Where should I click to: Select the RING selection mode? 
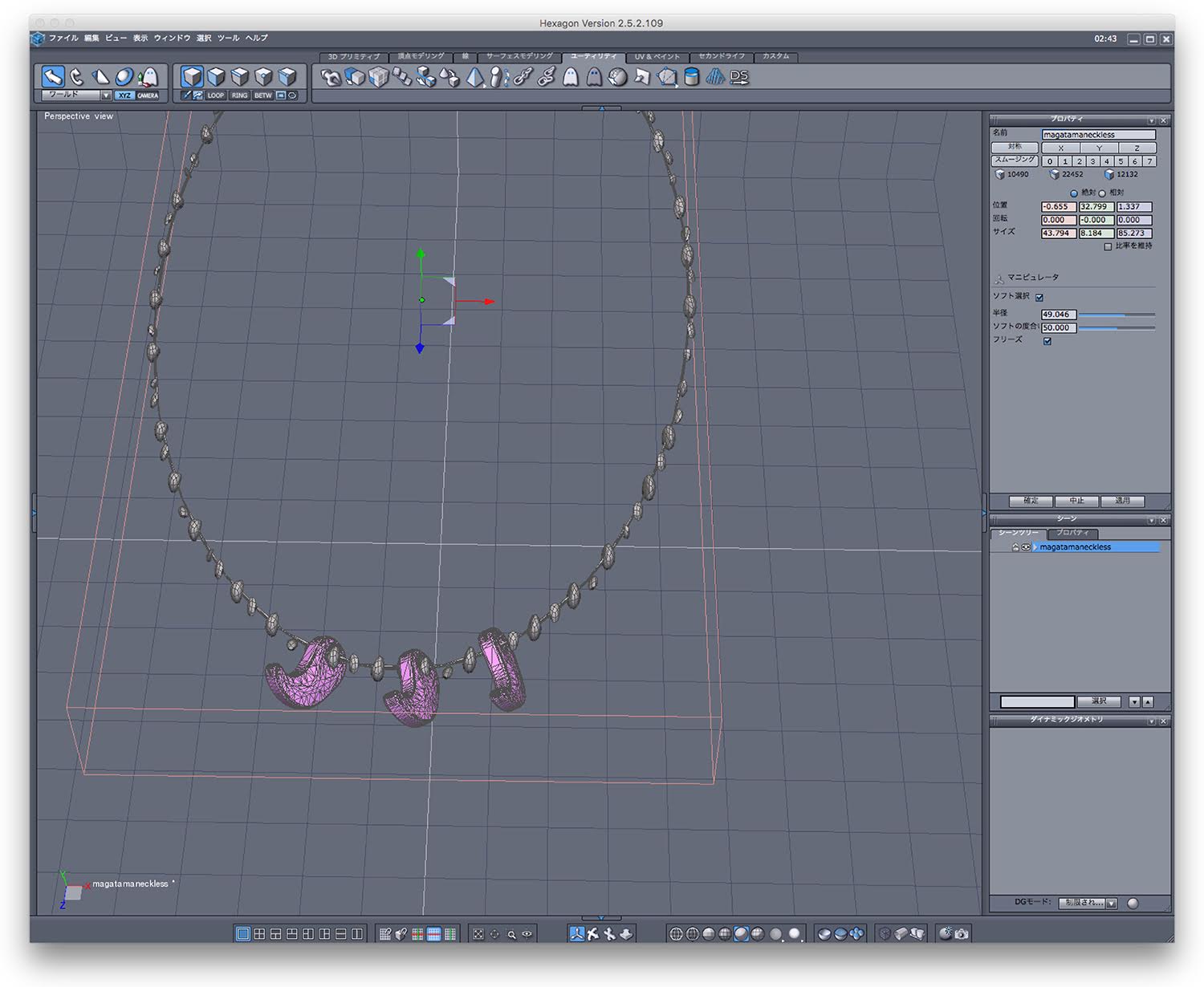pos(239,95)
